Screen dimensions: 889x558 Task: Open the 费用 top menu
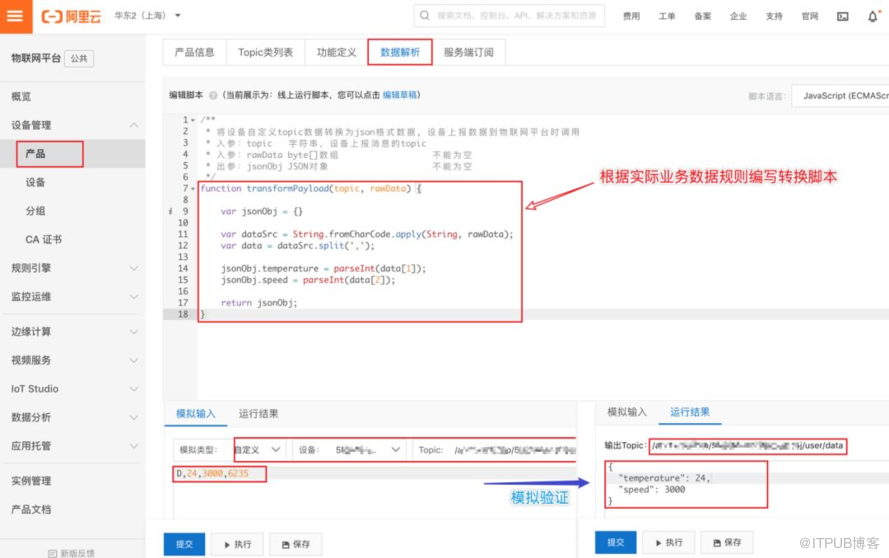[x=631, y=16]
